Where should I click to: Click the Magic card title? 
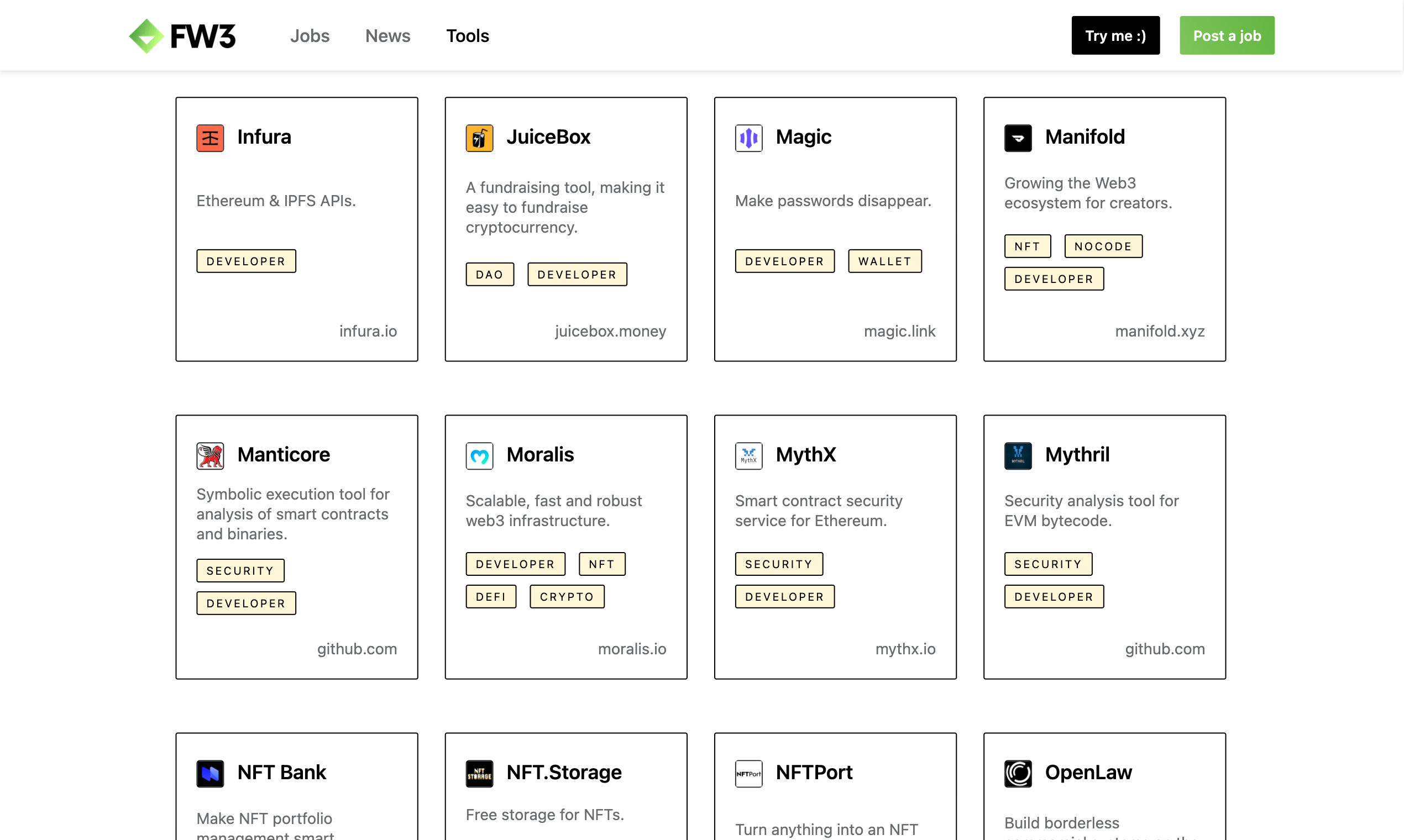(803, 137)
